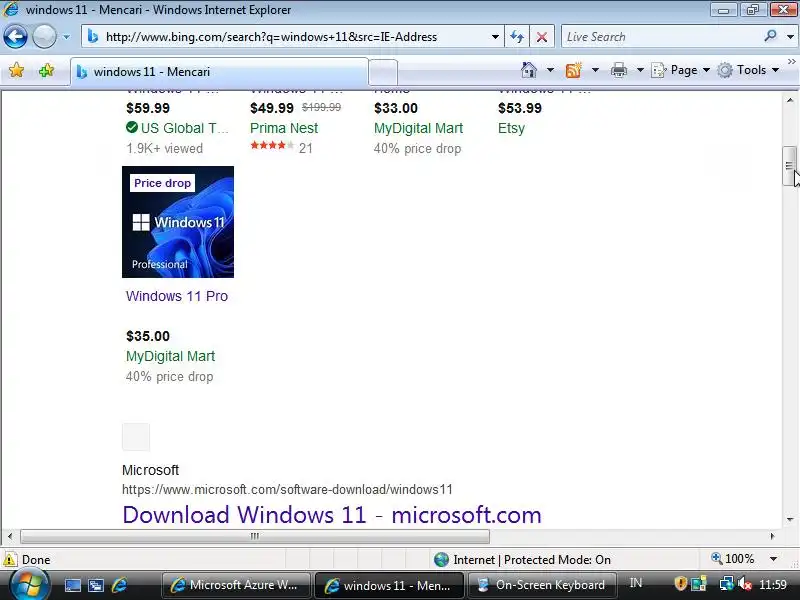This screenshot has height=600, width=800.
Task: Open the Page menu
Action: 681,70
